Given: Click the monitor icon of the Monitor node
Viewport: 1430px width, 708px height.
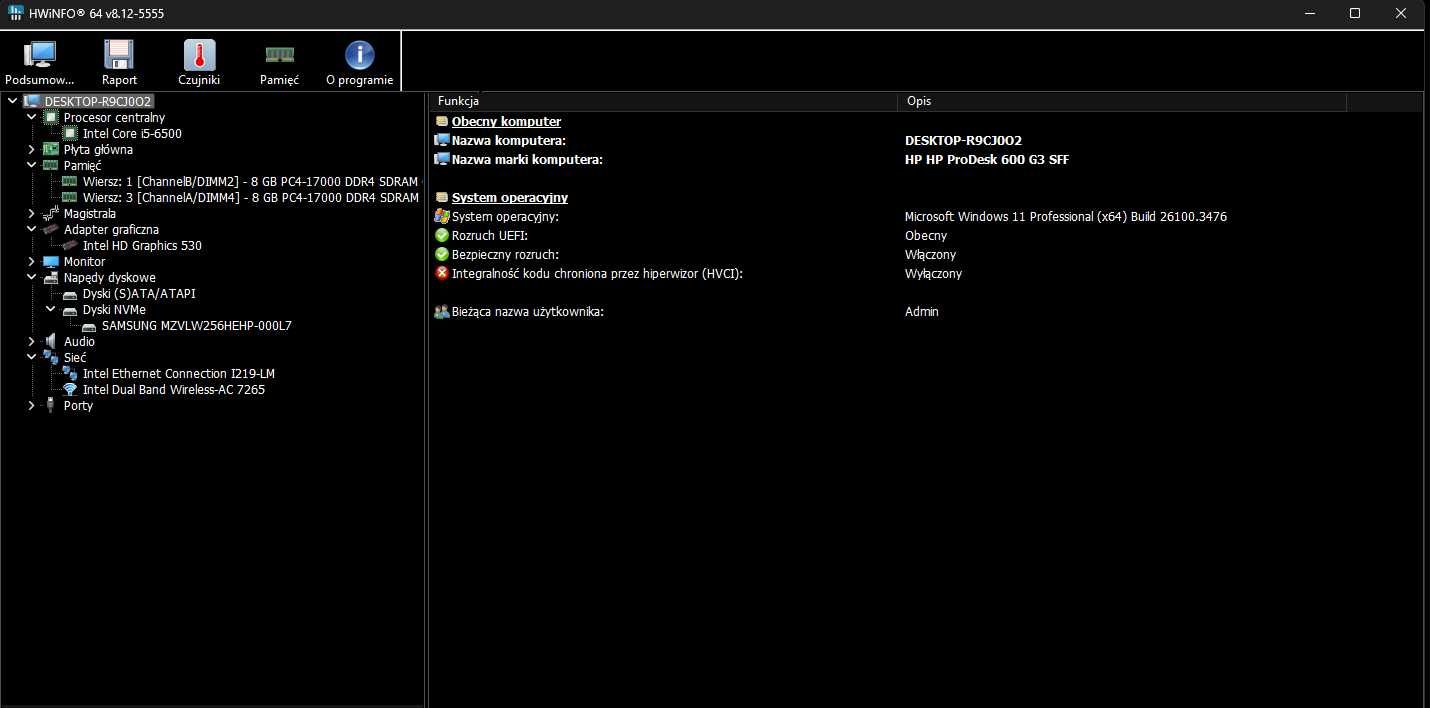Looking at the screenshot, I should (x=51, y=261).
